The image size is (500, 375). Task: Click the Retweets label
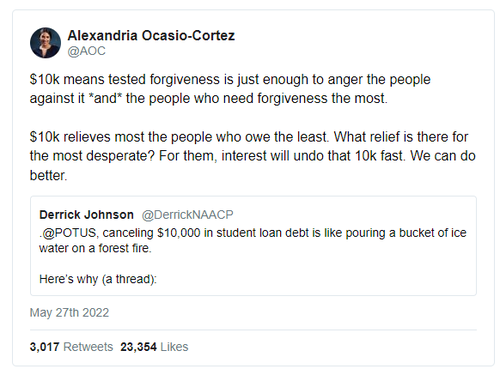click(x=88, y=347)
